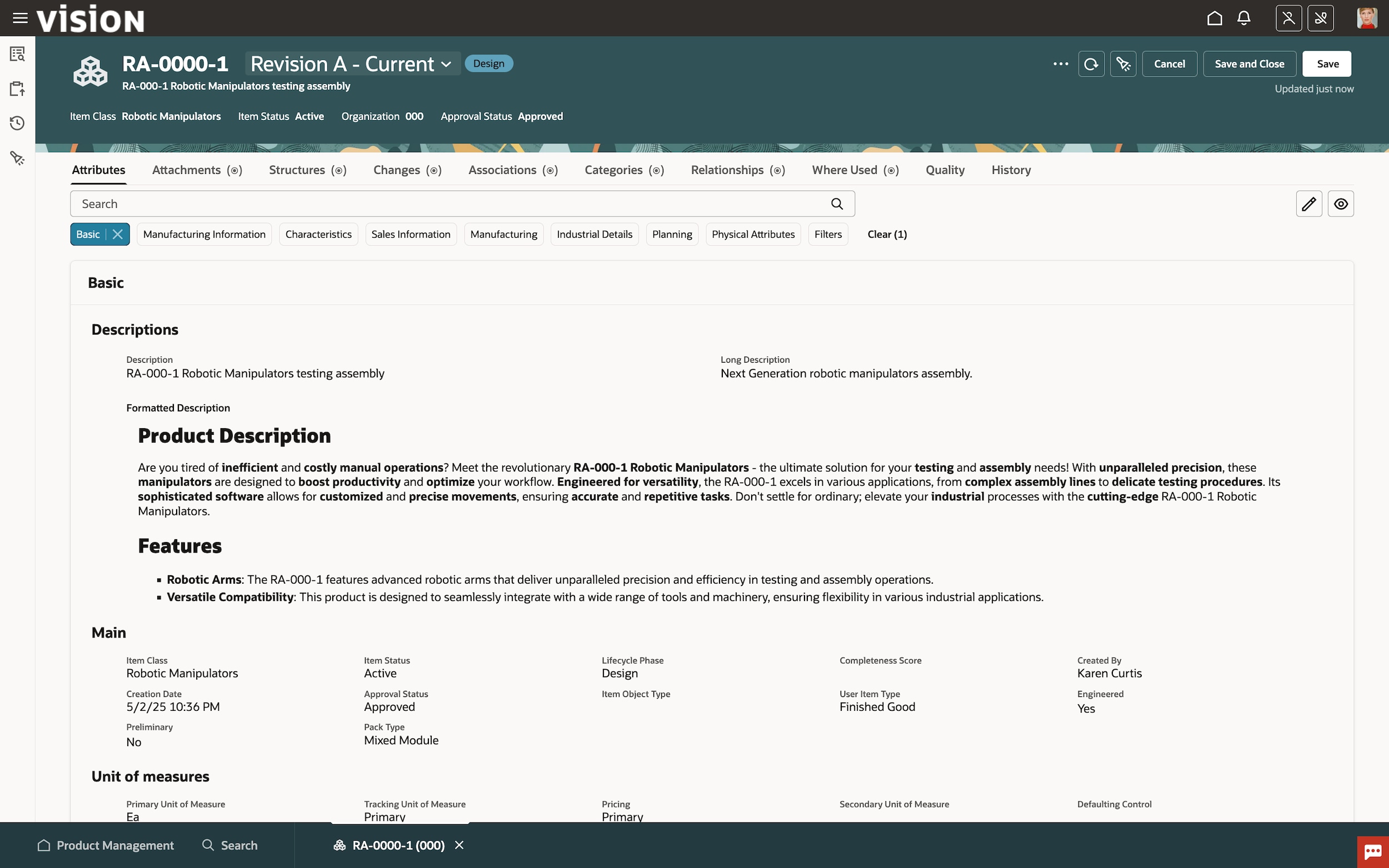The height and width of the screenshot is (868, 1389).
Task: Enable the Physical Attributes filter chip
Action: point(753,234)
